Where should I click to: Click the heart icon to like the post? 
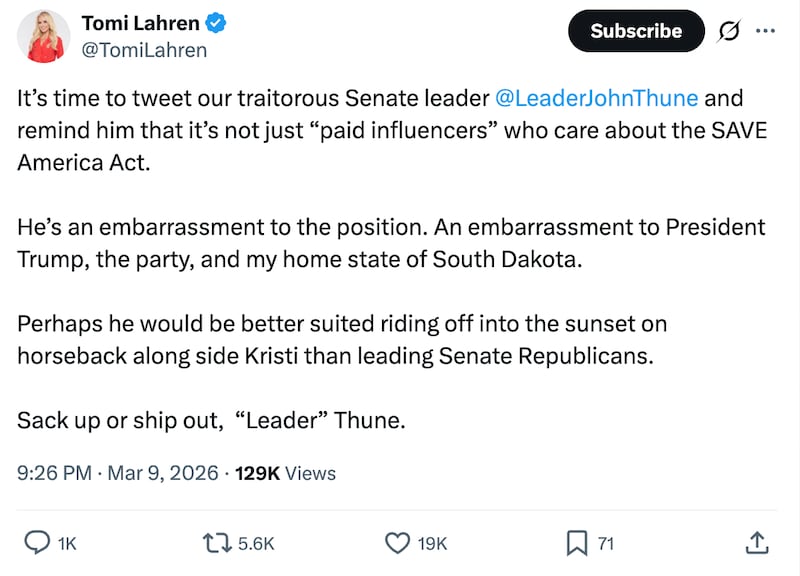397,543
